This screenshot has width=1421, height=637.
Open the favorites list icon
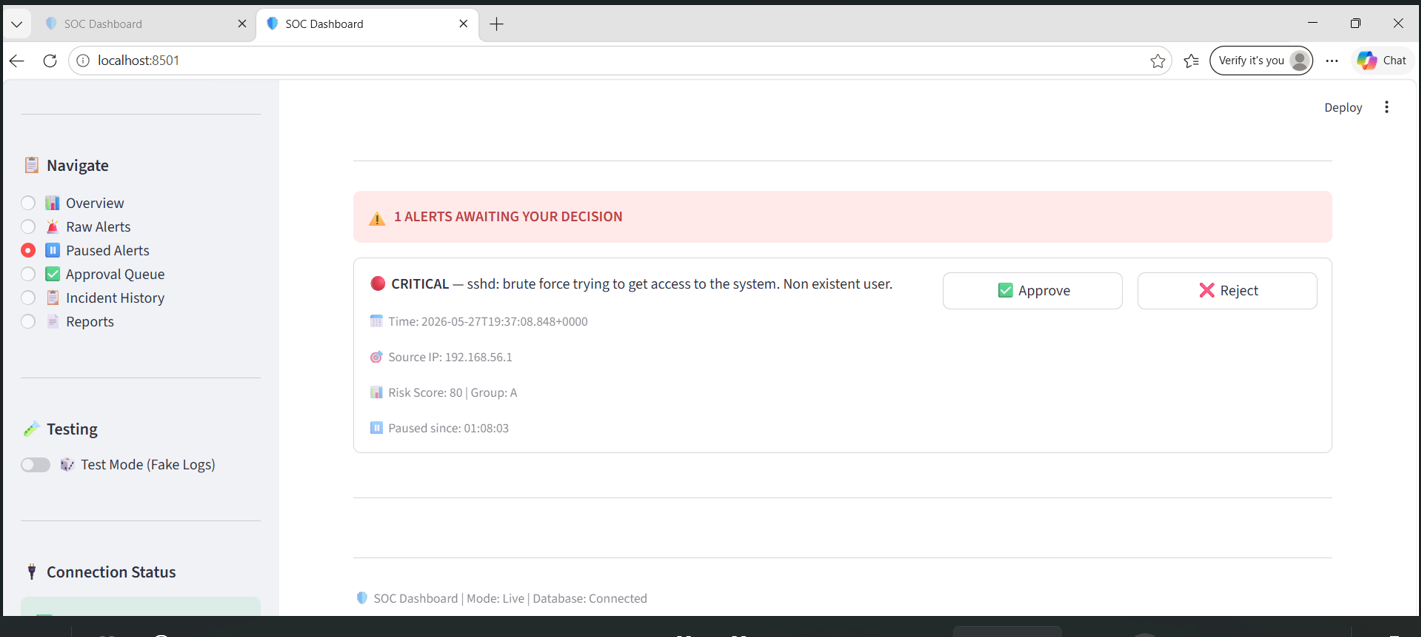tap(1191, 61)
